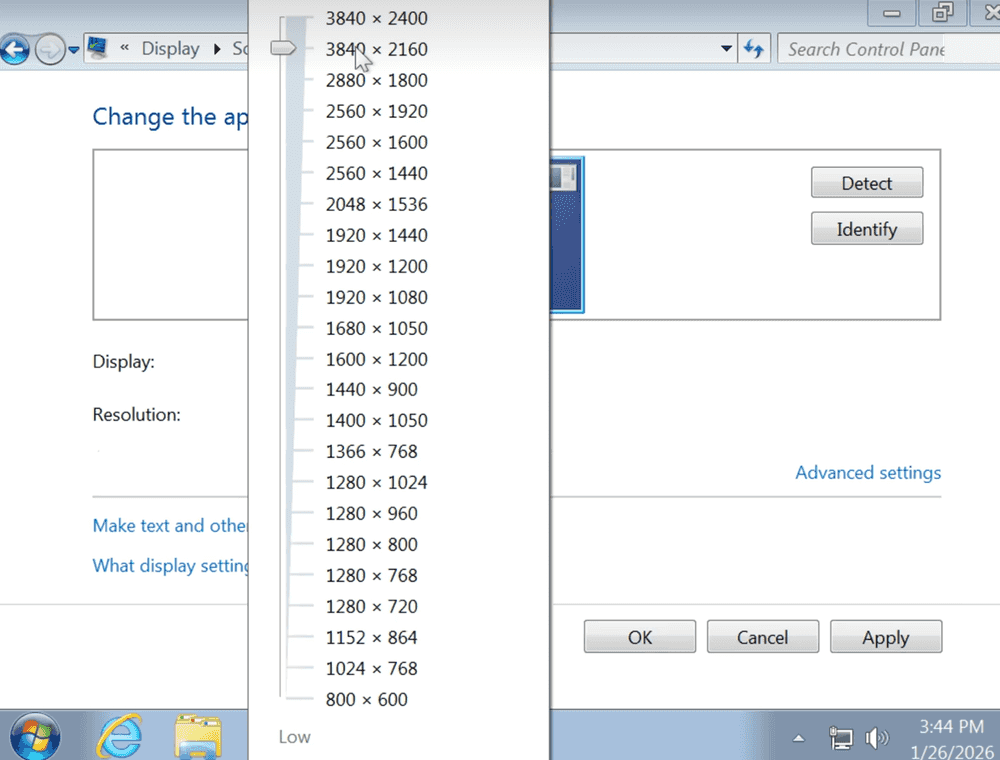
Task: Click the resolution slider thumb
Action: pyautogui.click(x=285, y=47)
